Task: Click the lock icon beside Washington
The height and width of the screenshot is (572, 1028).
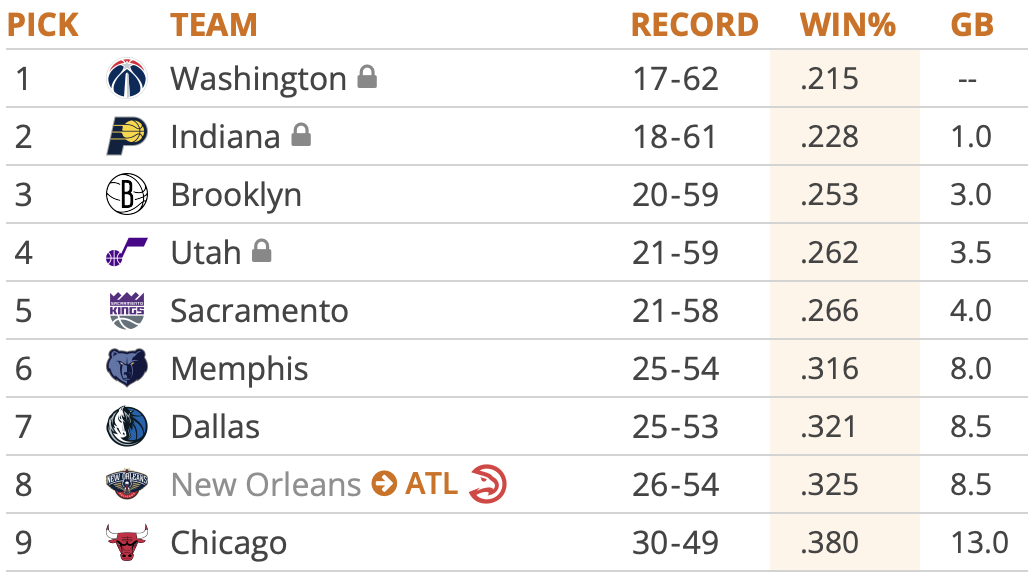Action: [367, 77]
